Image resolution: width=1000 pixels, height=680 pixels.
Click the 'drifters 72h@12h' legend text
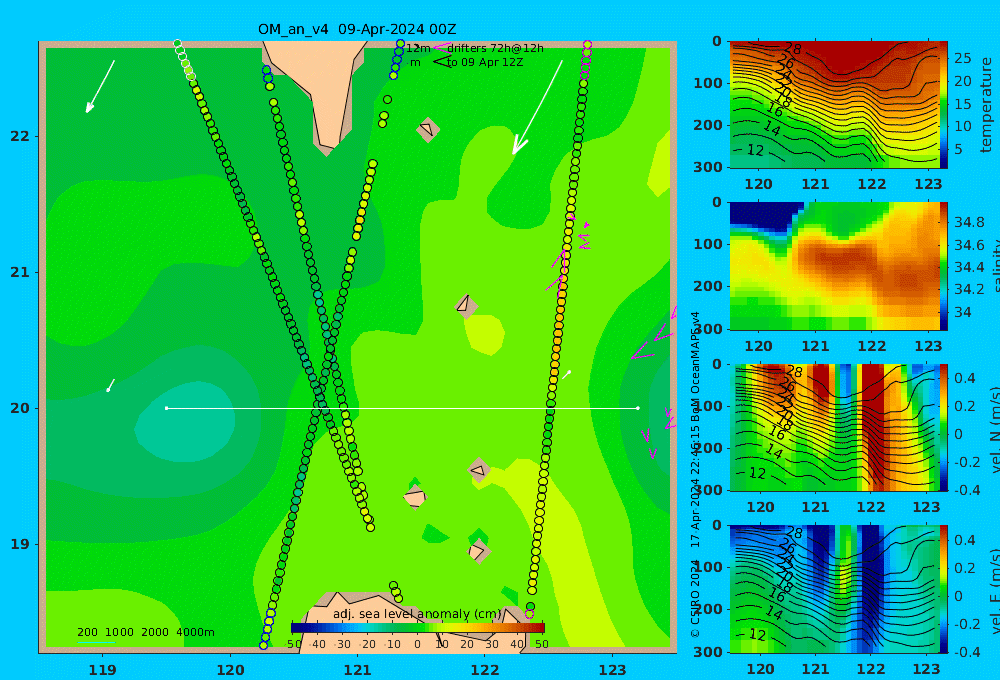tap(496, 48)
